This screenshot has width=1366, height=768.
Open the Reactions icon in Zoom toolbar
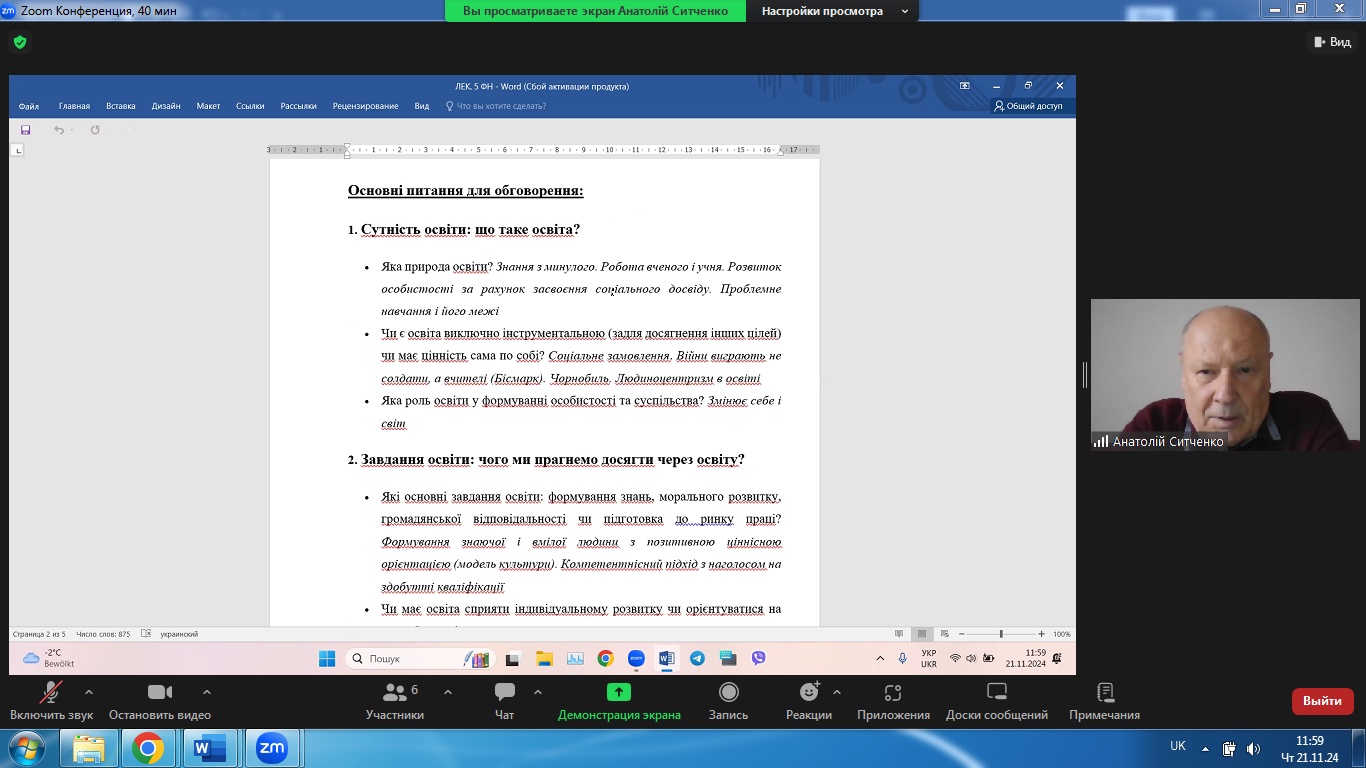(x=809, y=693)
